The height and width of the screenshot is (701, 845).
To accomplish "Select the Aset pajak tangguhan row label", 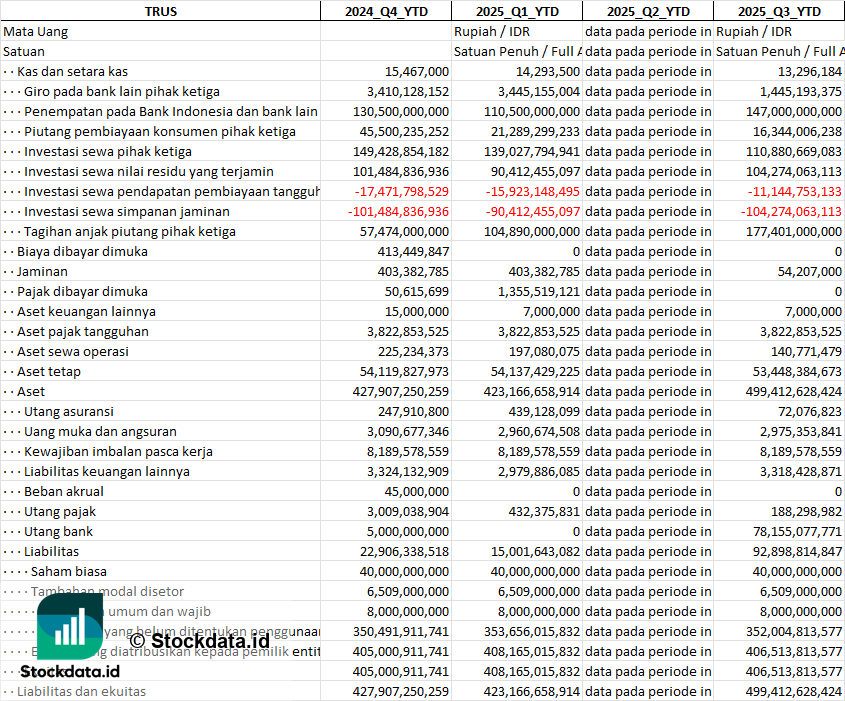I will click(x=83, y=331).
